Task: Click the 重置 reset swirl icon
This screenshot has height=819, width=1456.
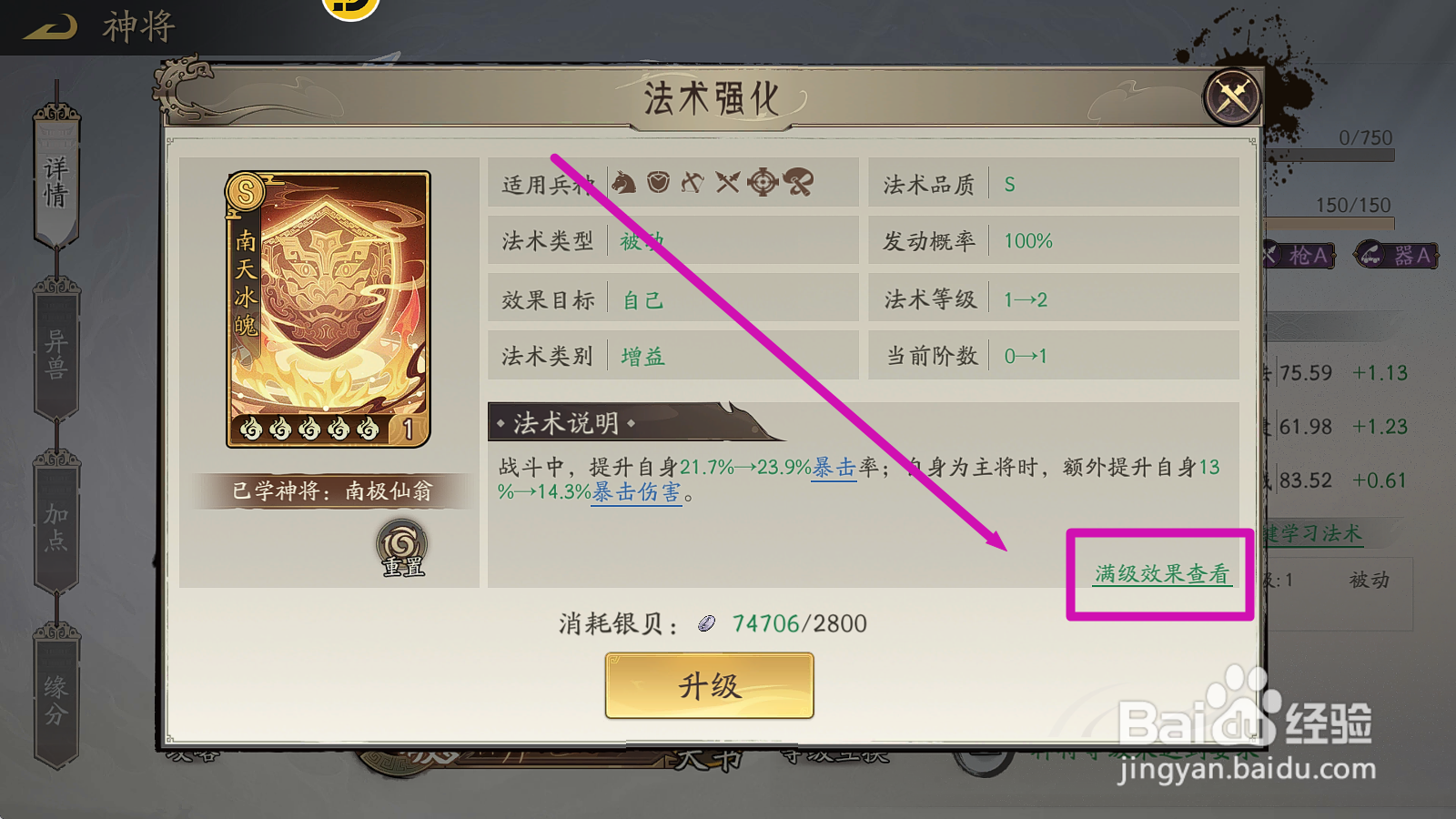Action: click(x=402, y=547)
